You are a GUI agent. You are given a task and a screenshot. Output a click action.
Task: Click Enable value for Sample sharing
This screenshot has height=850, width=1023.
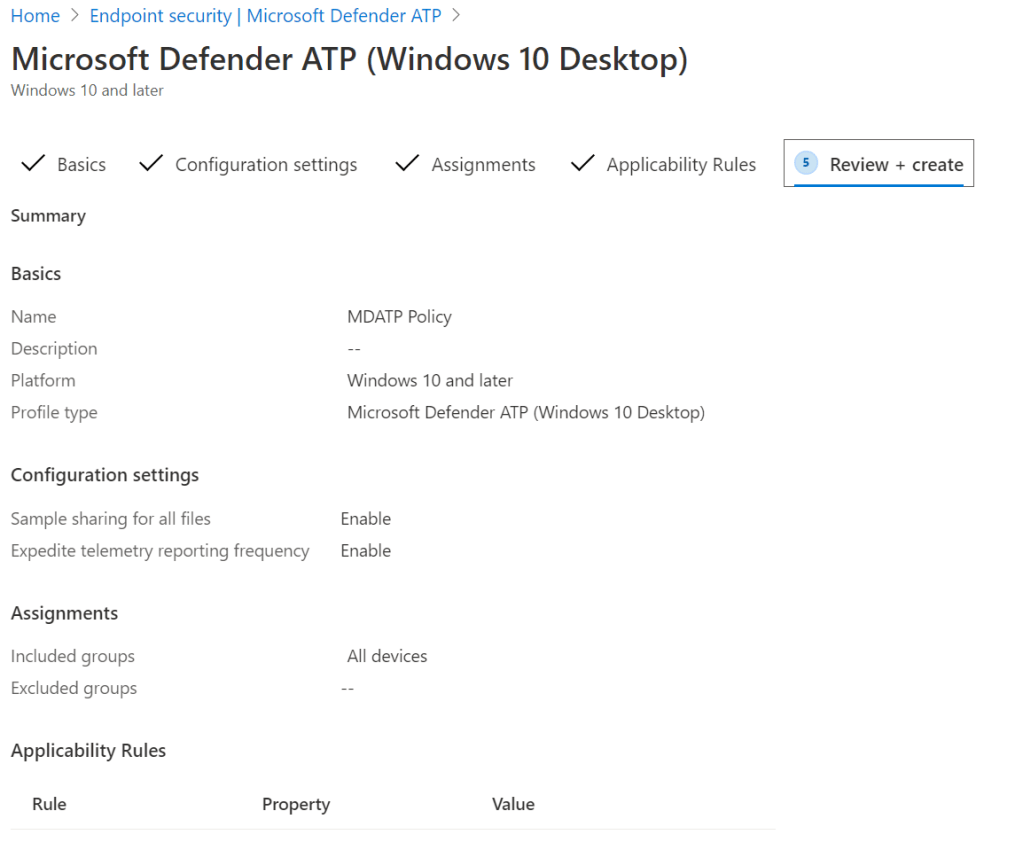pyautogui.click(x=365, y=519)
